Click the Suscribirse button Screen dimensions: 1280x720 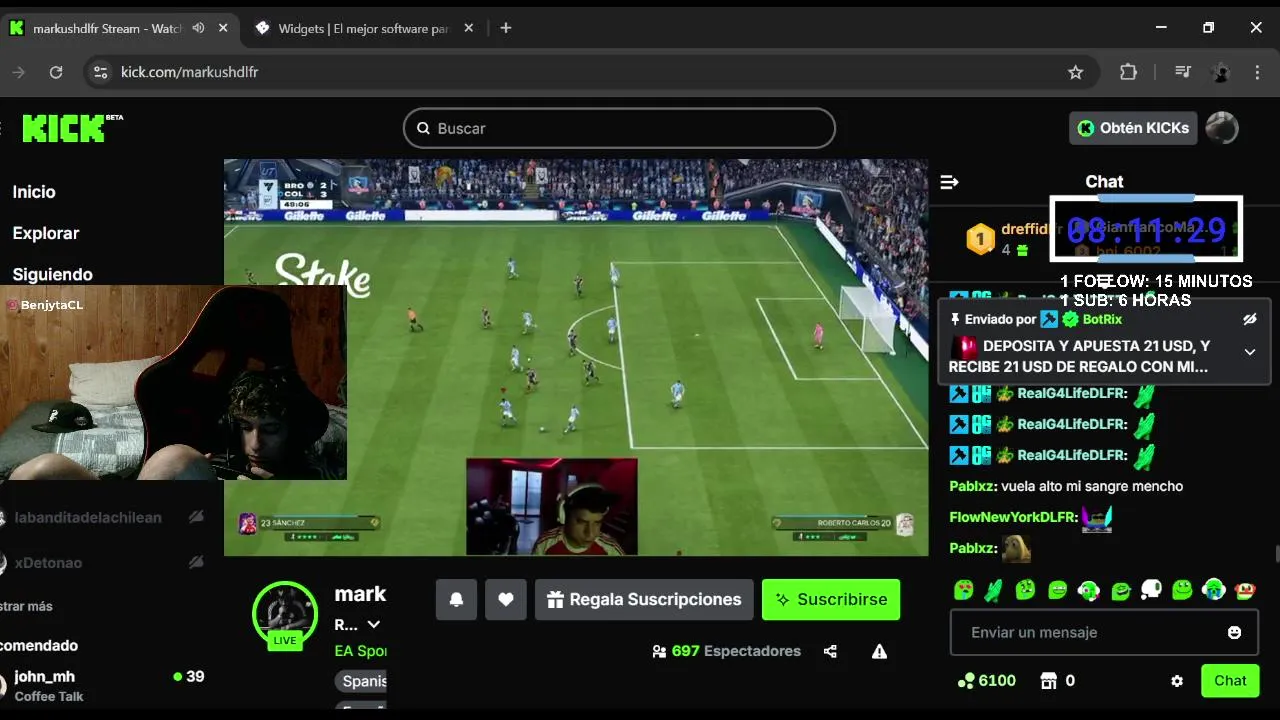pyautogui.click(x=831, y=599)
